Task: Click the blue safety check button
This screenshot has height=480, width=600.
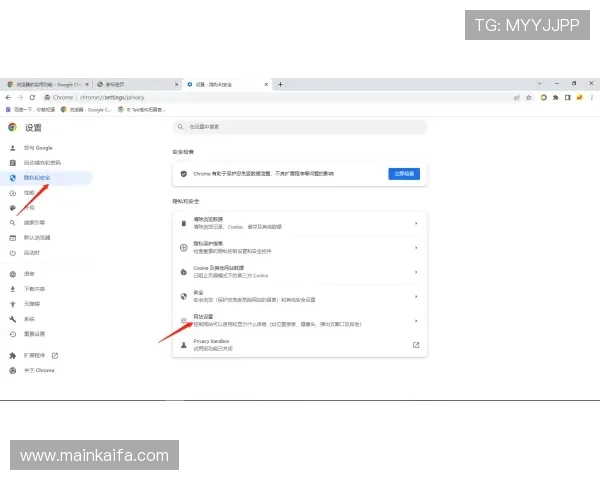Action: point(404,174)
